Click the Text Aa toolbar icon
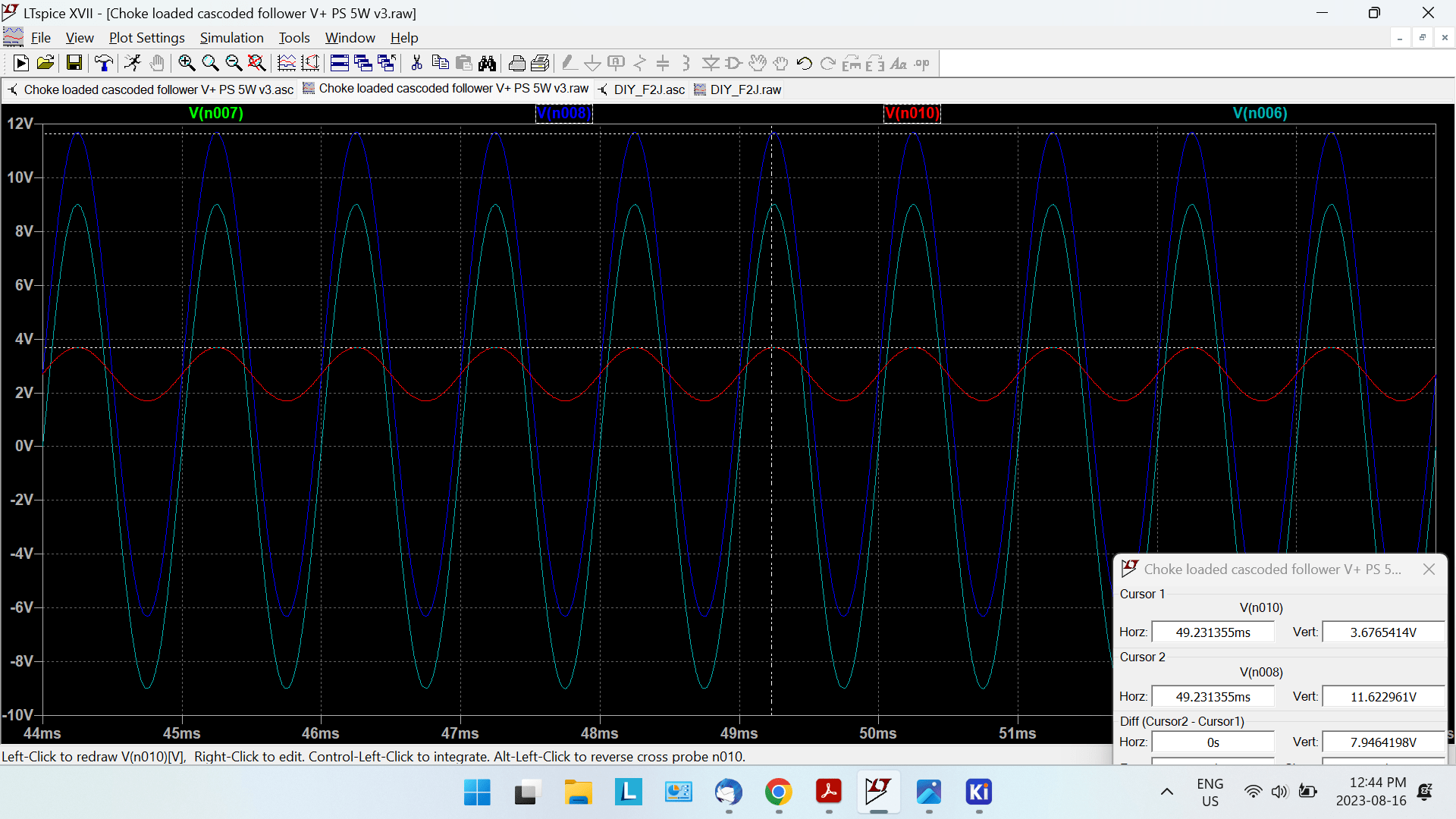The width and height of the screenshot is (1456, 819). (899, 64)
